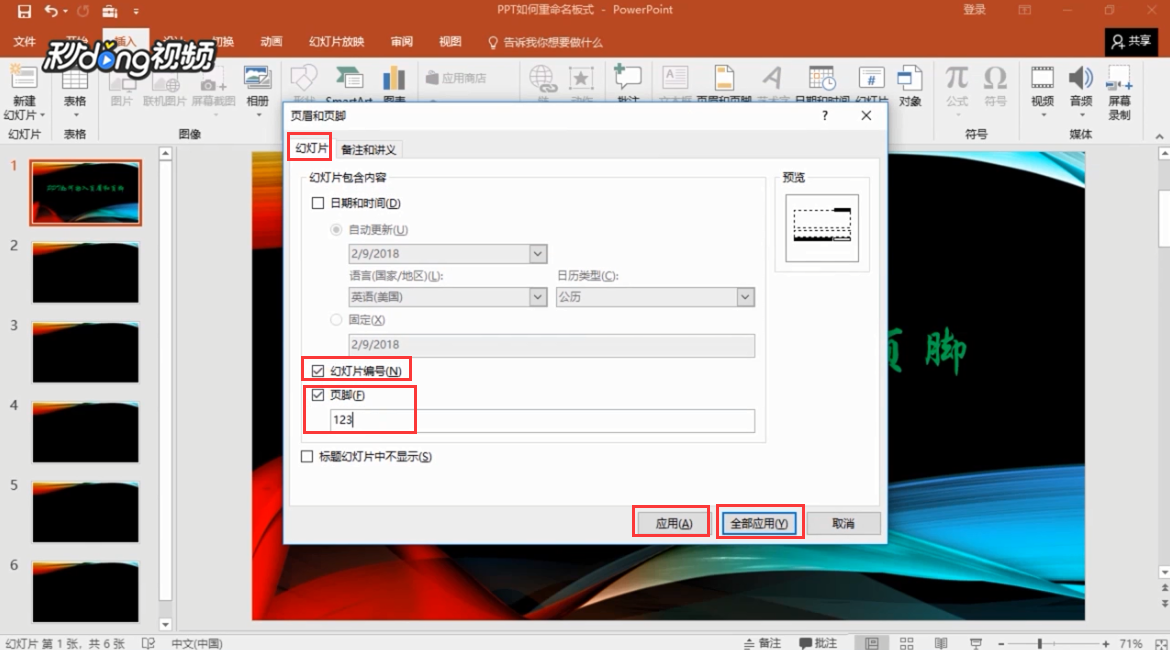
Task: Collapse the ribbon with the chevron
Action: coord(1159,136)
